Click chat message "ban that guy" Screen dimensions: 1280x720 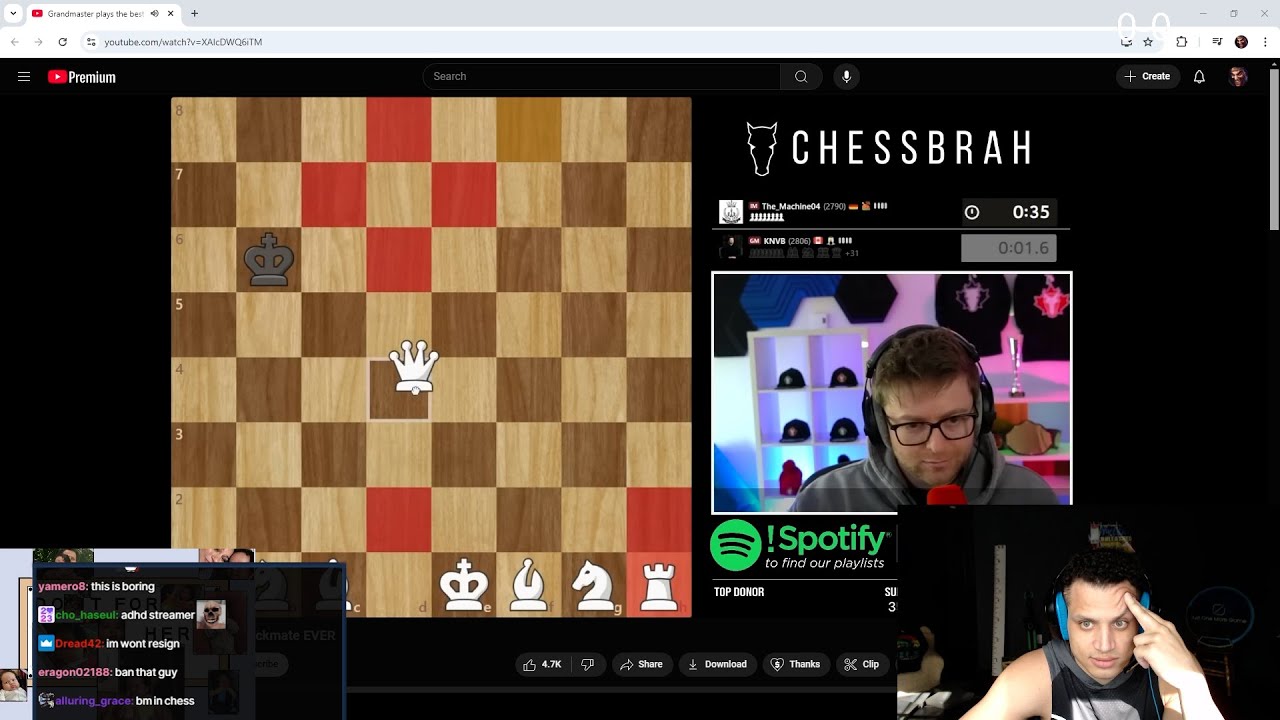pyautogui.click(x=146, y=672)
